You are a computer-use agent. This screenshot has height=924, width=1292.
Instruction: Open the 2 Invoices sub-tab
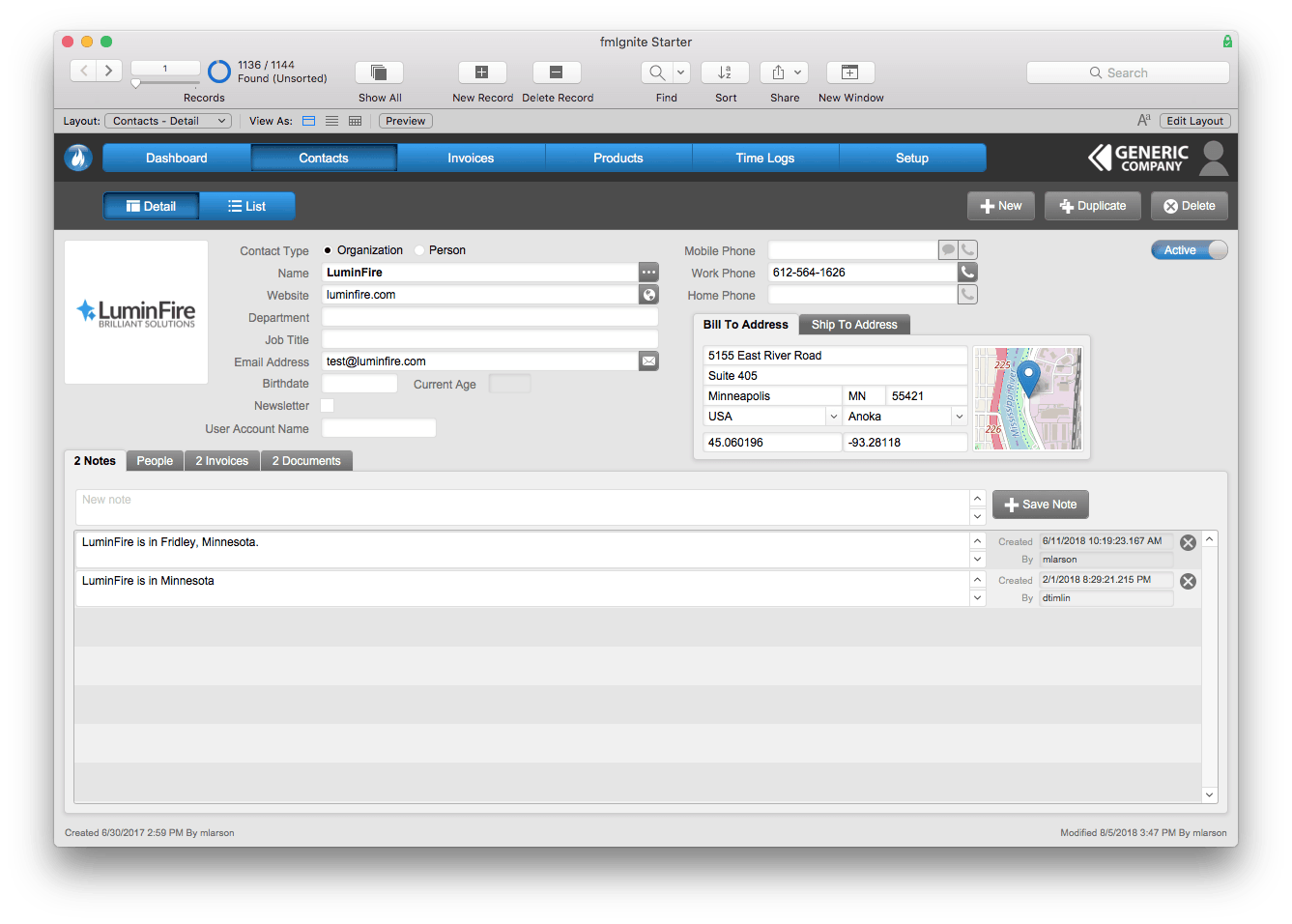(222, 461)
